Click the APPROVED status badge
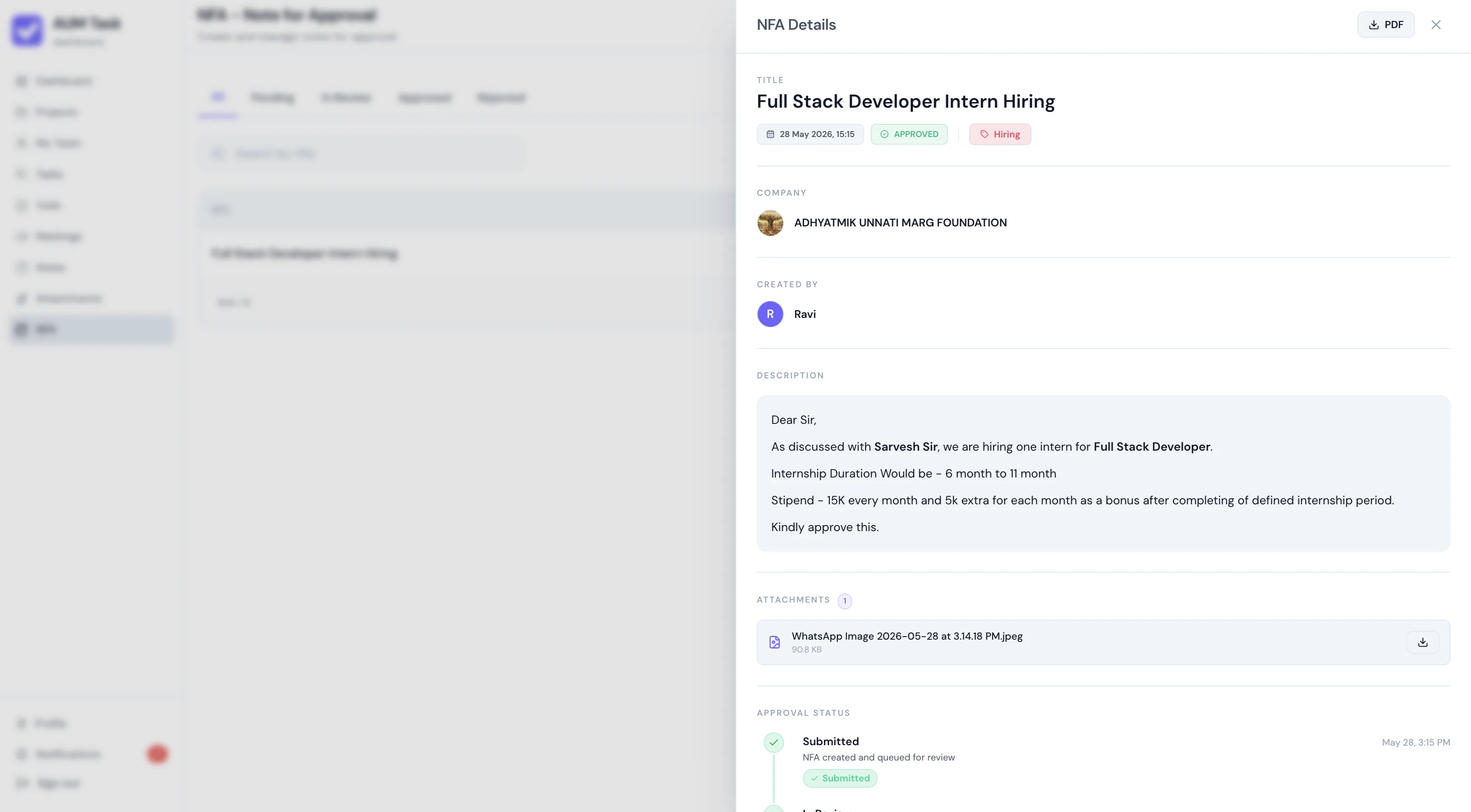Screen dimensions: 1471x812 coord(909,134)
